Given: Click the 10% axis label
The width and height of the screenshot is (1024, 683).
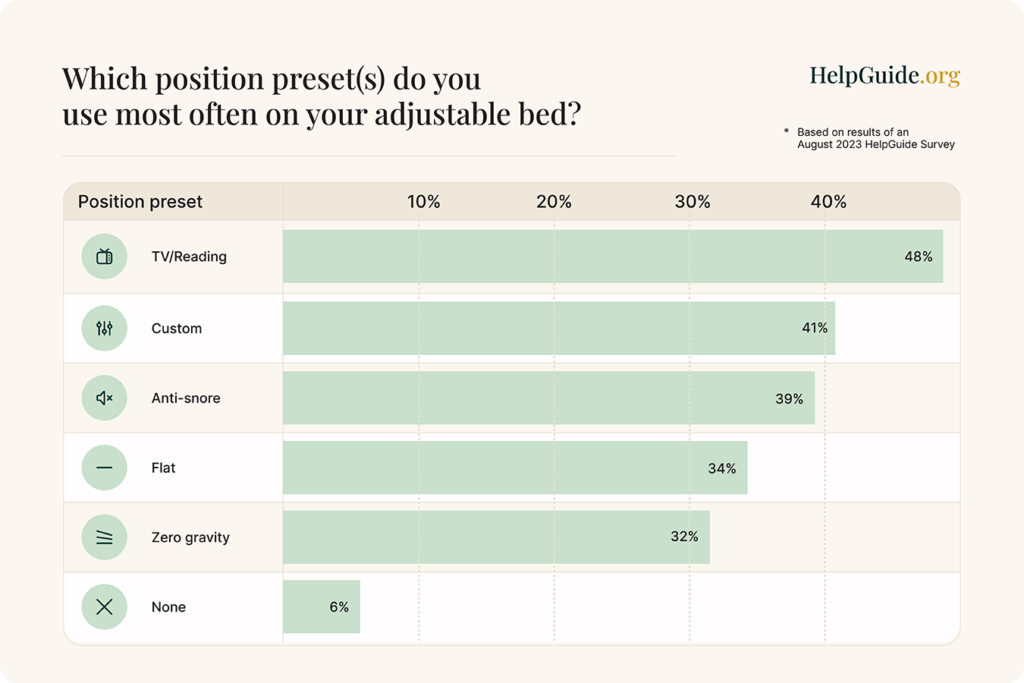Looking at the screenshot, I should point(423,202).
